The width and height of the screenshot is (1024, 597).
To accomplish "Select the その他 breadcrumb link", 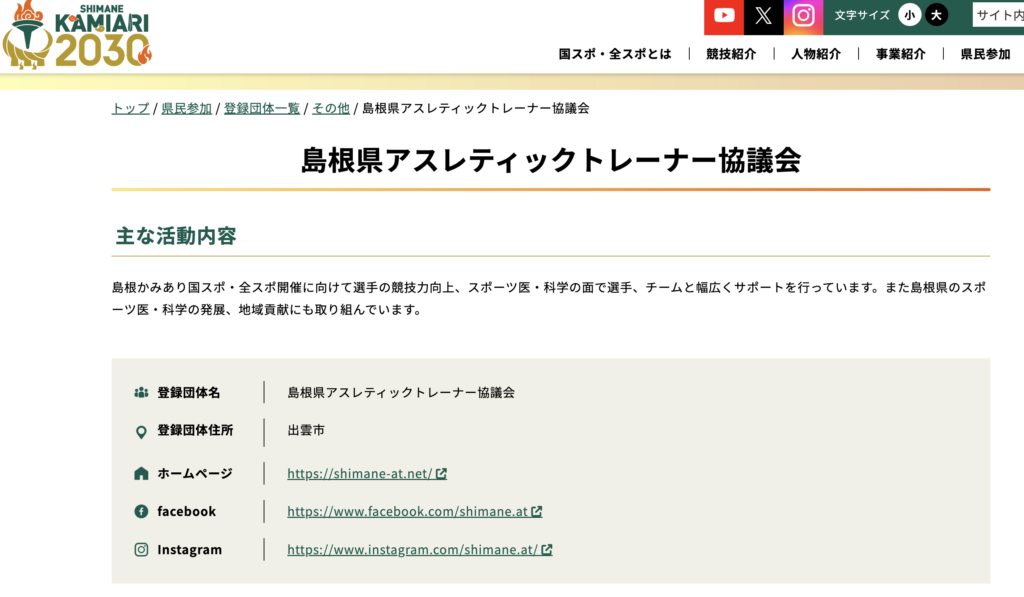I will click(330, 108).
